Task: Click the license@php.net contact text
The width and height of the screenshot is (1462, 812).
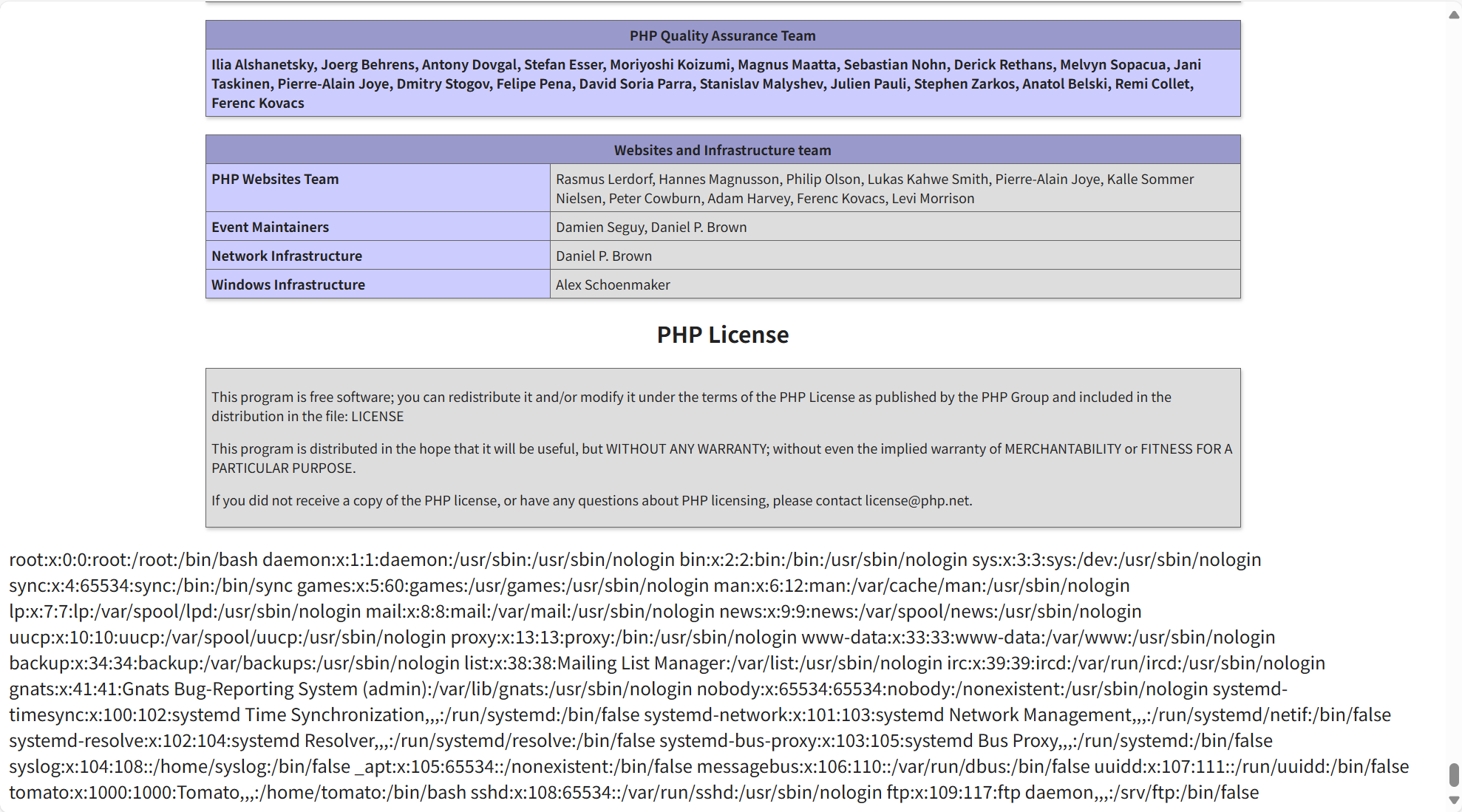Action: tap(917, 500)
